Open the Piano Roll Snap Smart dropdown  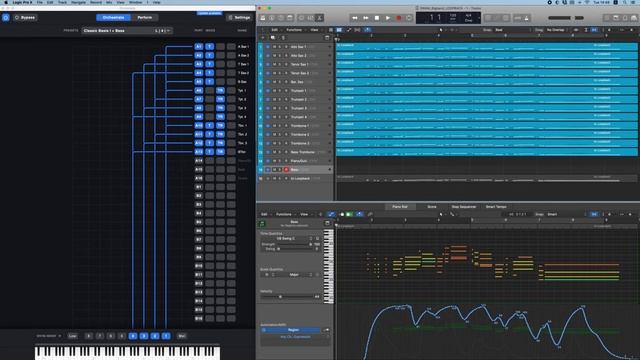coord(563,214)
